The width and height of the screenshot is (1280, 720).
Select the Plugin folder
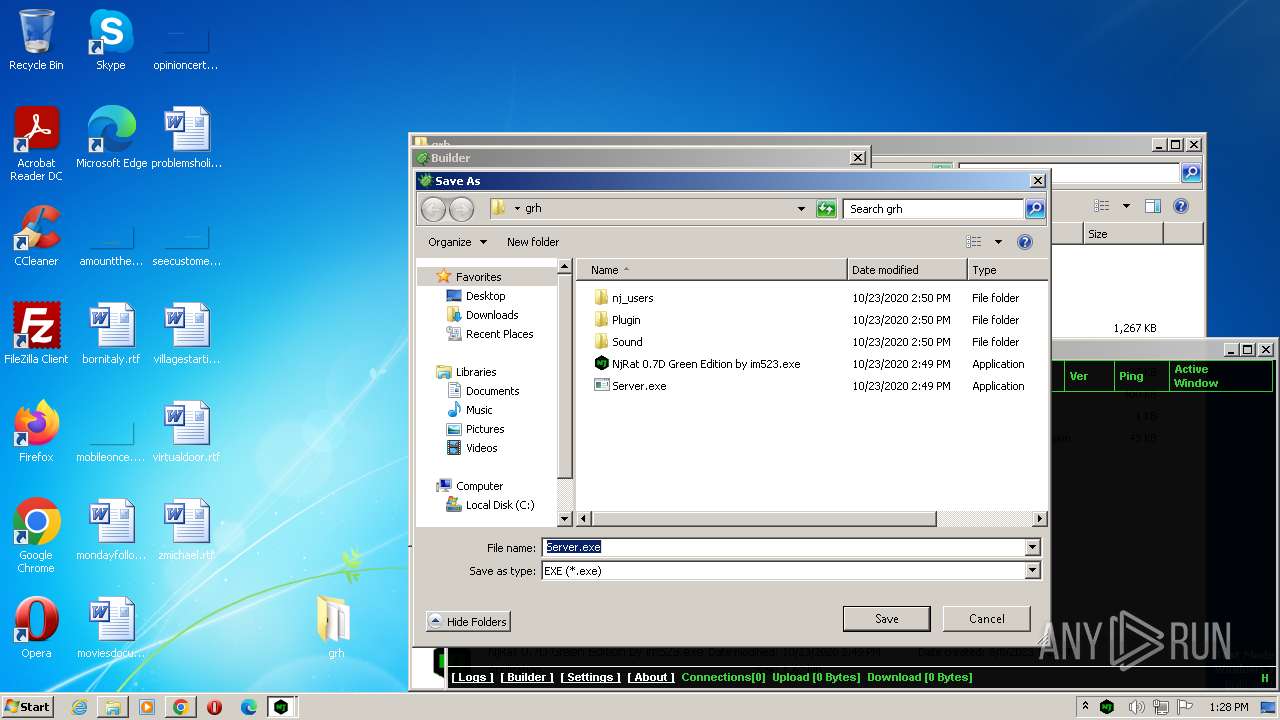pos(617,320)
